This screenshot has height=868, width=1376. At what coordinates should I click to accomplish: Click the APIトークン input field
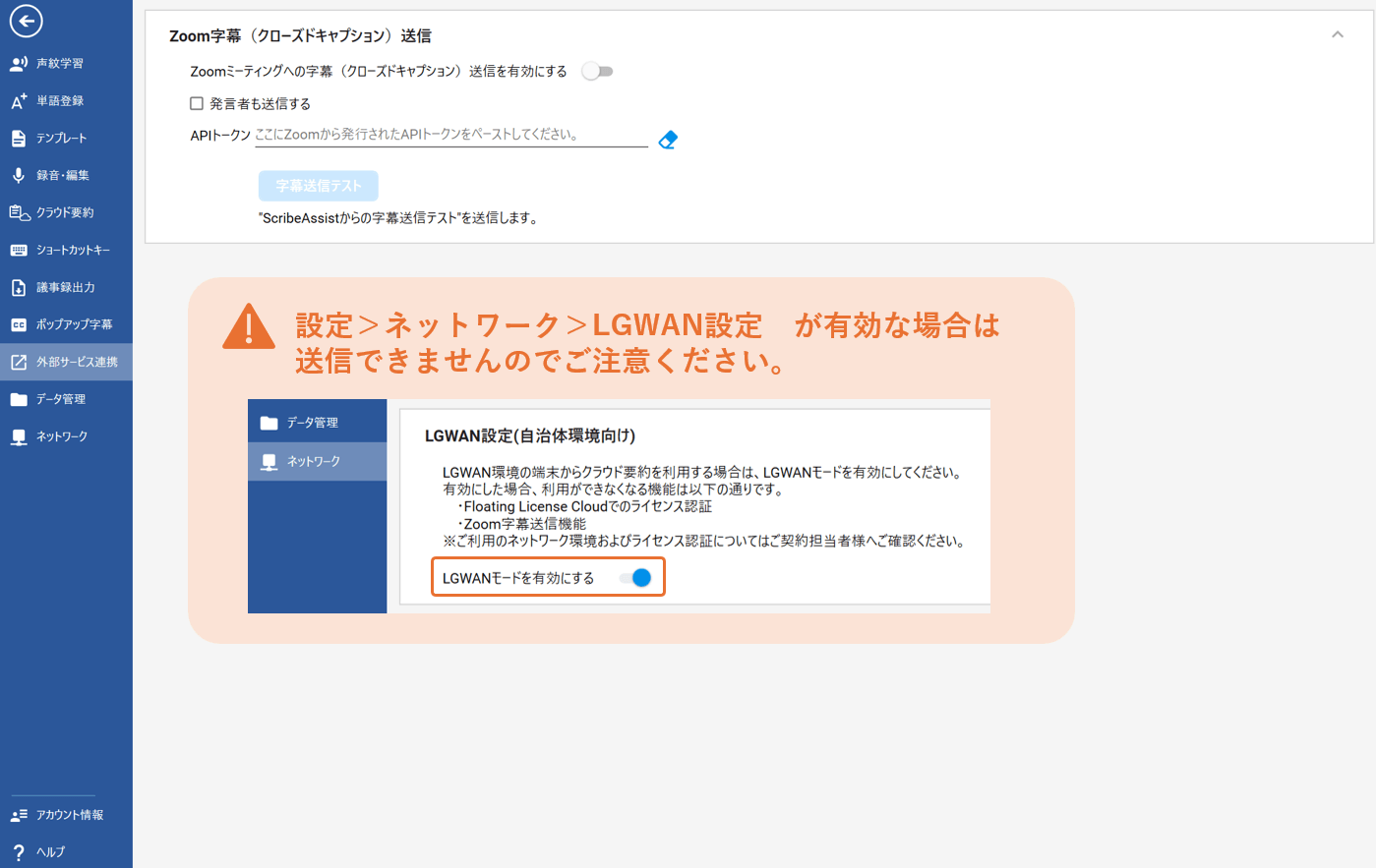pos(450,135)
